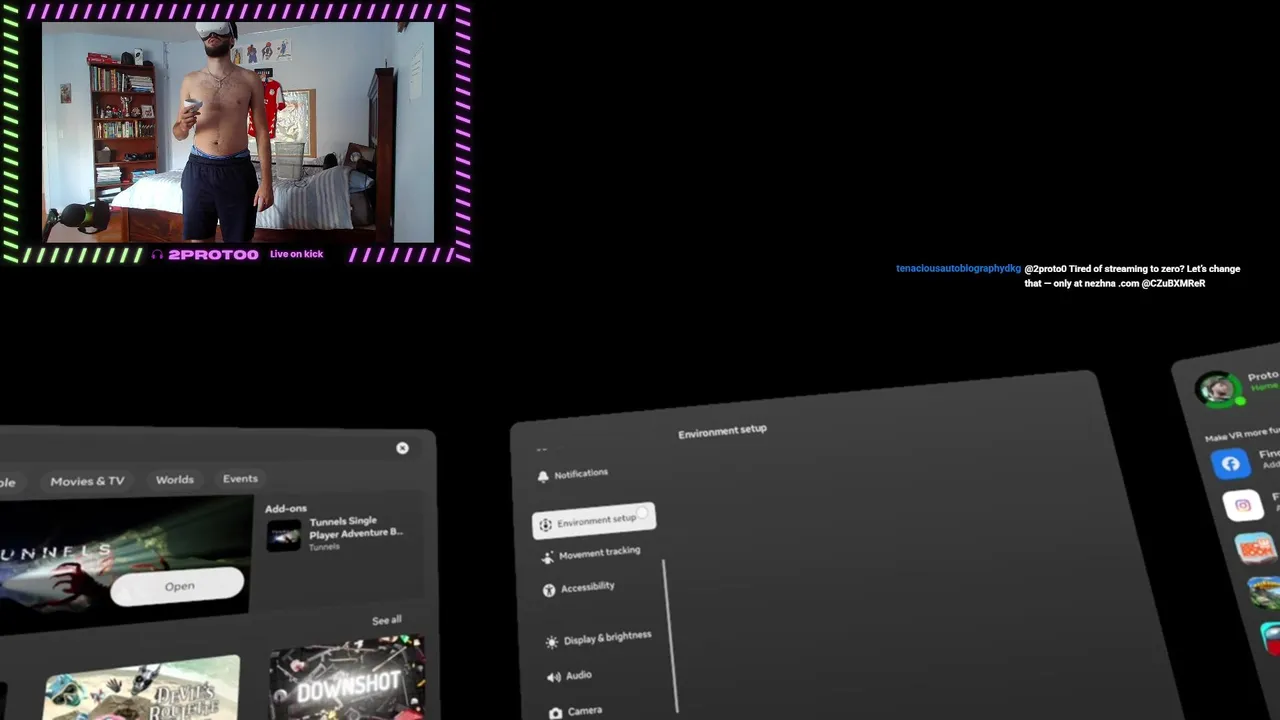Viewport: 1280px width, 720px height.
Task: Click the Audio speaker icon
Action: pos(554,677)
